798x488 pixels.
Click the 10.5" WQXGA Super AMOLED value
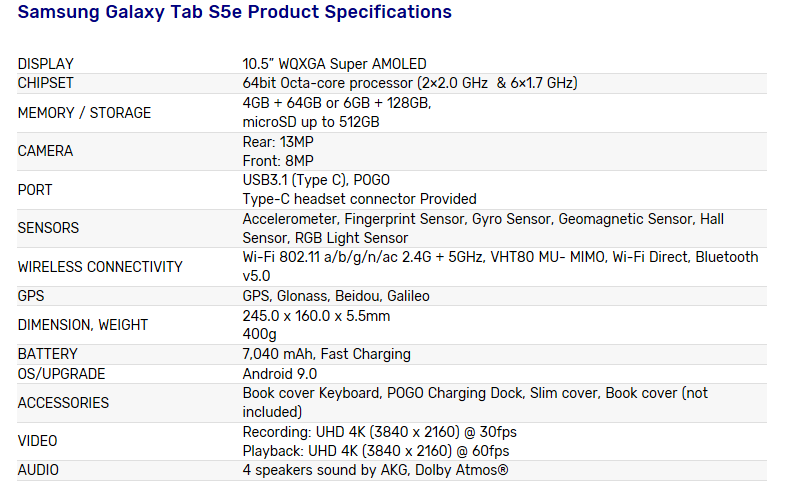(334, 64)
